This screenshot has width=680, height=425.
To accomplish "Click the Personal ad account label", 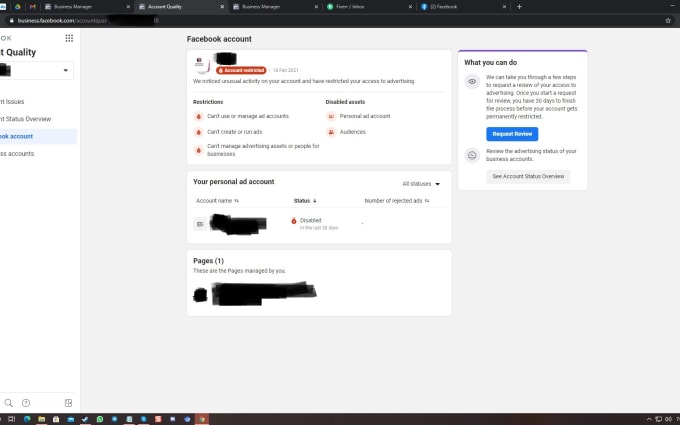I will pyautogui.click(x=365, y=116).
